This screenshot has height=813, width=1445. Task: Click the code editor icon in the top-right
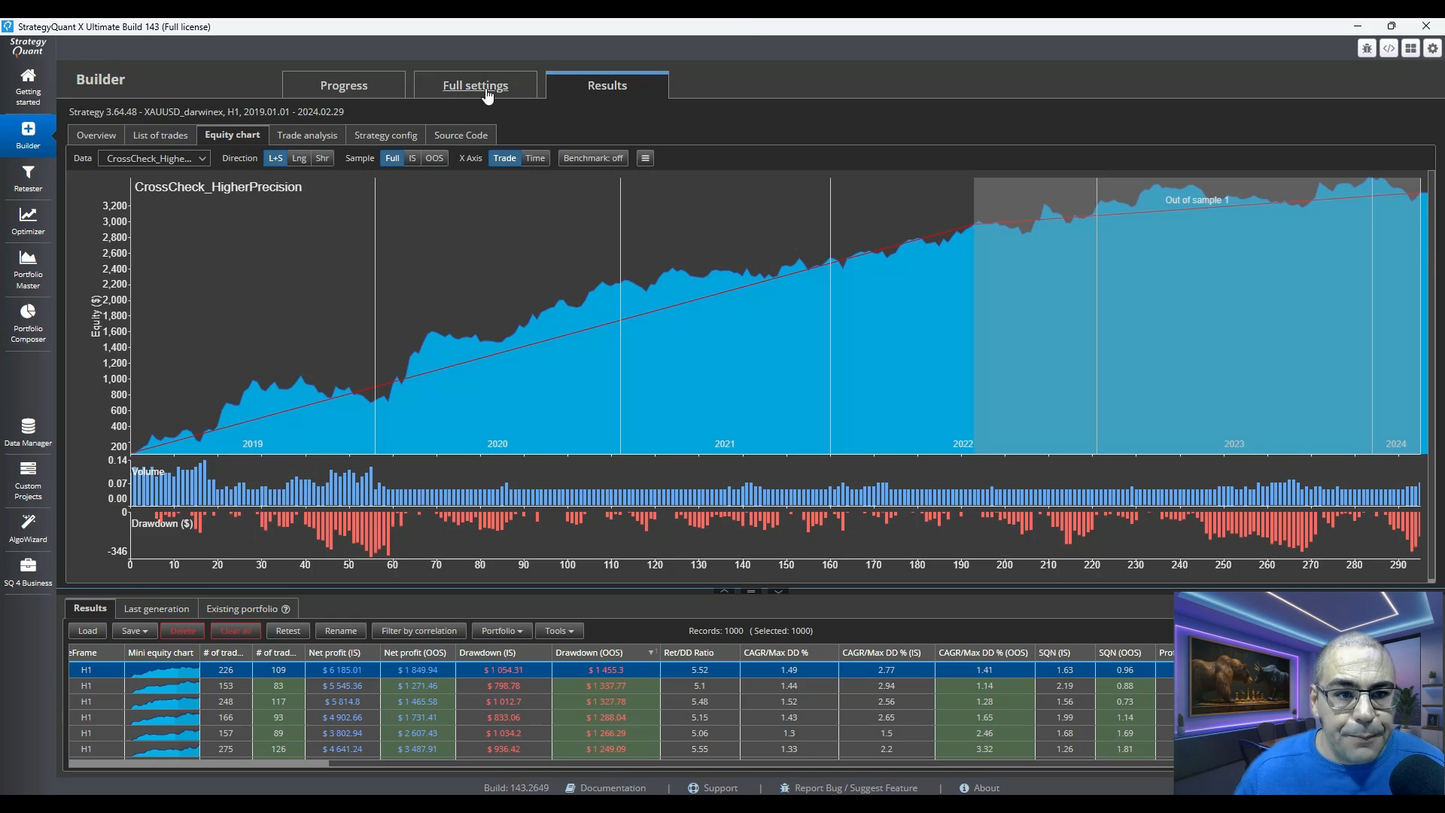click(1389, 48)
